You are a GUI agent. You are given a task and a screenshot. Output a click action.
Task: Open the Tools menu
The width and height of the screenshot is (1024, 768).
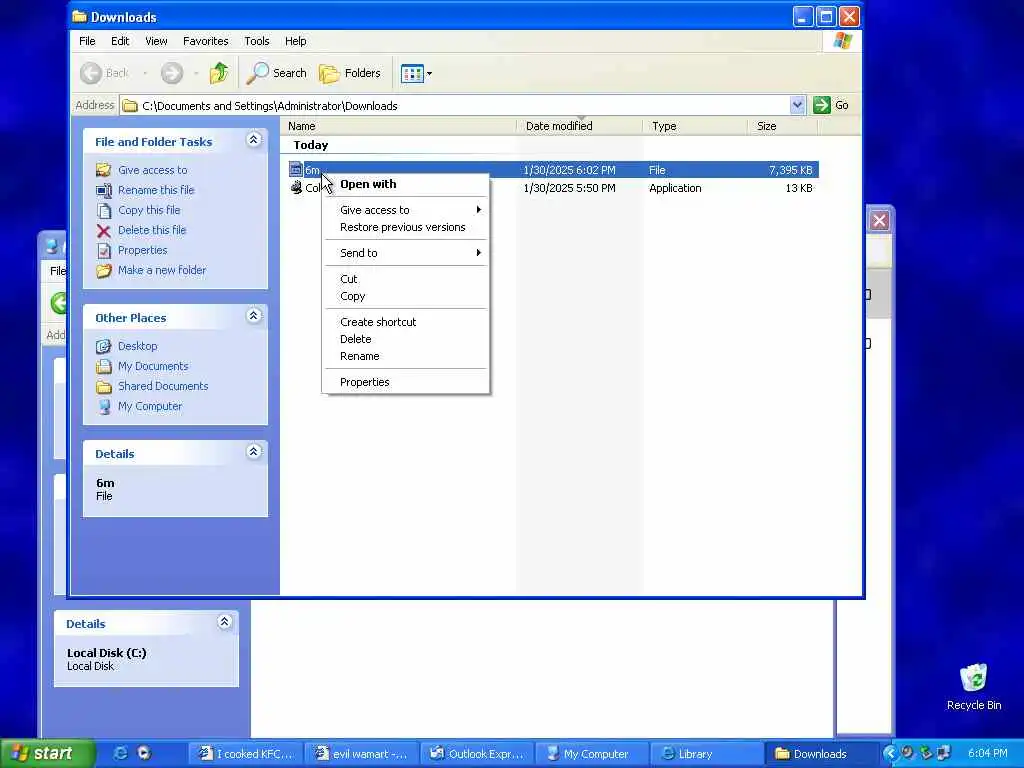click(257, 41)
